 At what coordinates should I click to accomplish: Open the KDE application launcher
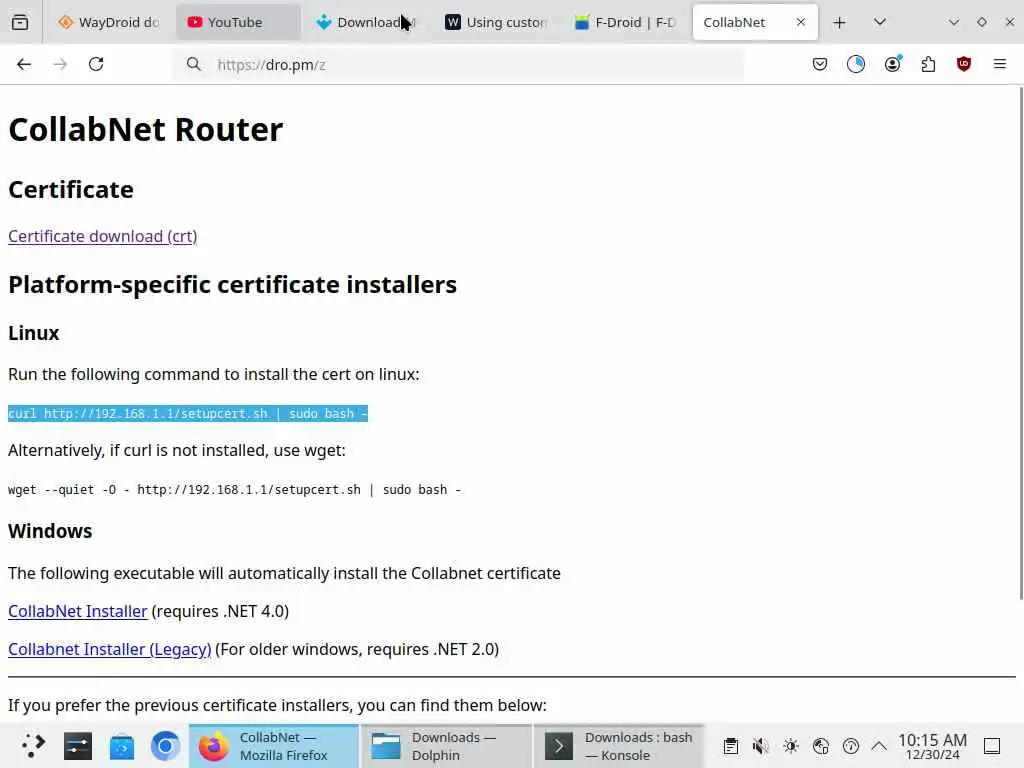point(33,746)
